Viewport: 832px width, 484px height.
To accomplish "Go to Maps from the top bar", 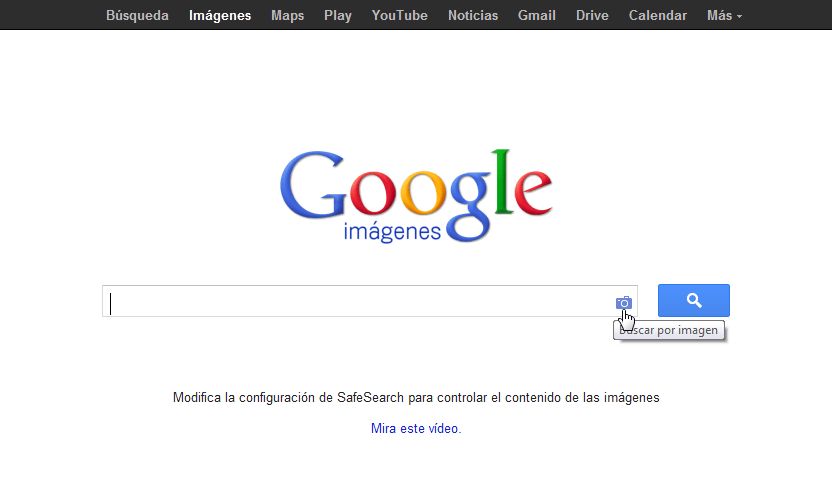I will (x=288, y=15).
